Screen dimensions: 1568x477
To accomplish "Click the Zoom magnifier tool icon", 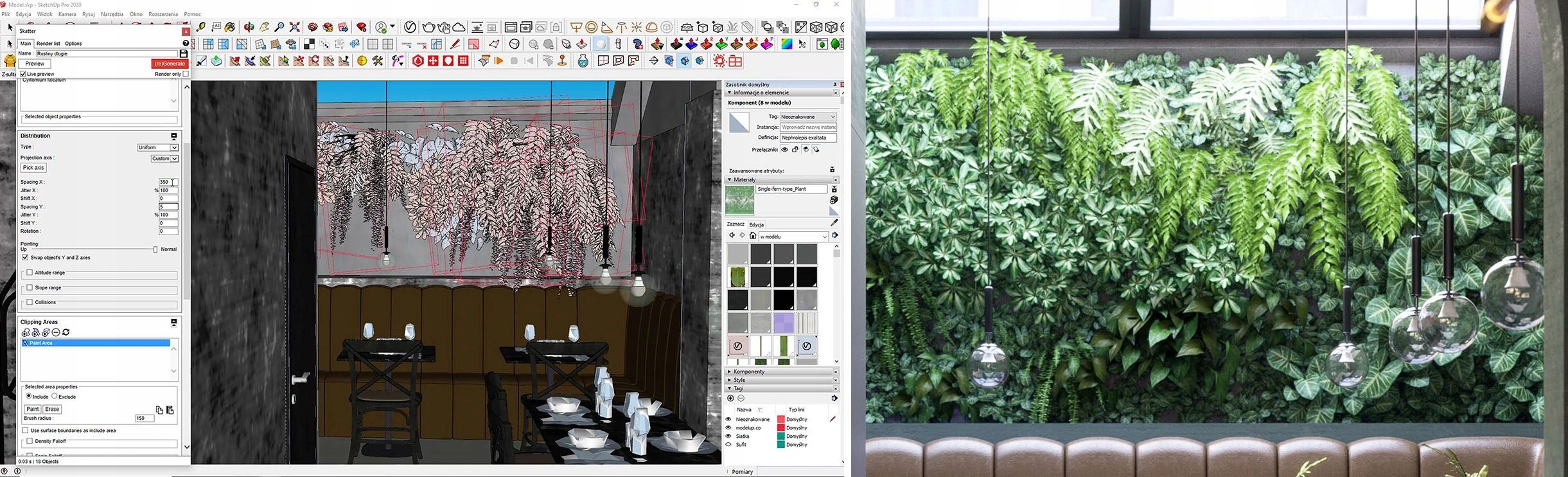I will pos(279,27).
